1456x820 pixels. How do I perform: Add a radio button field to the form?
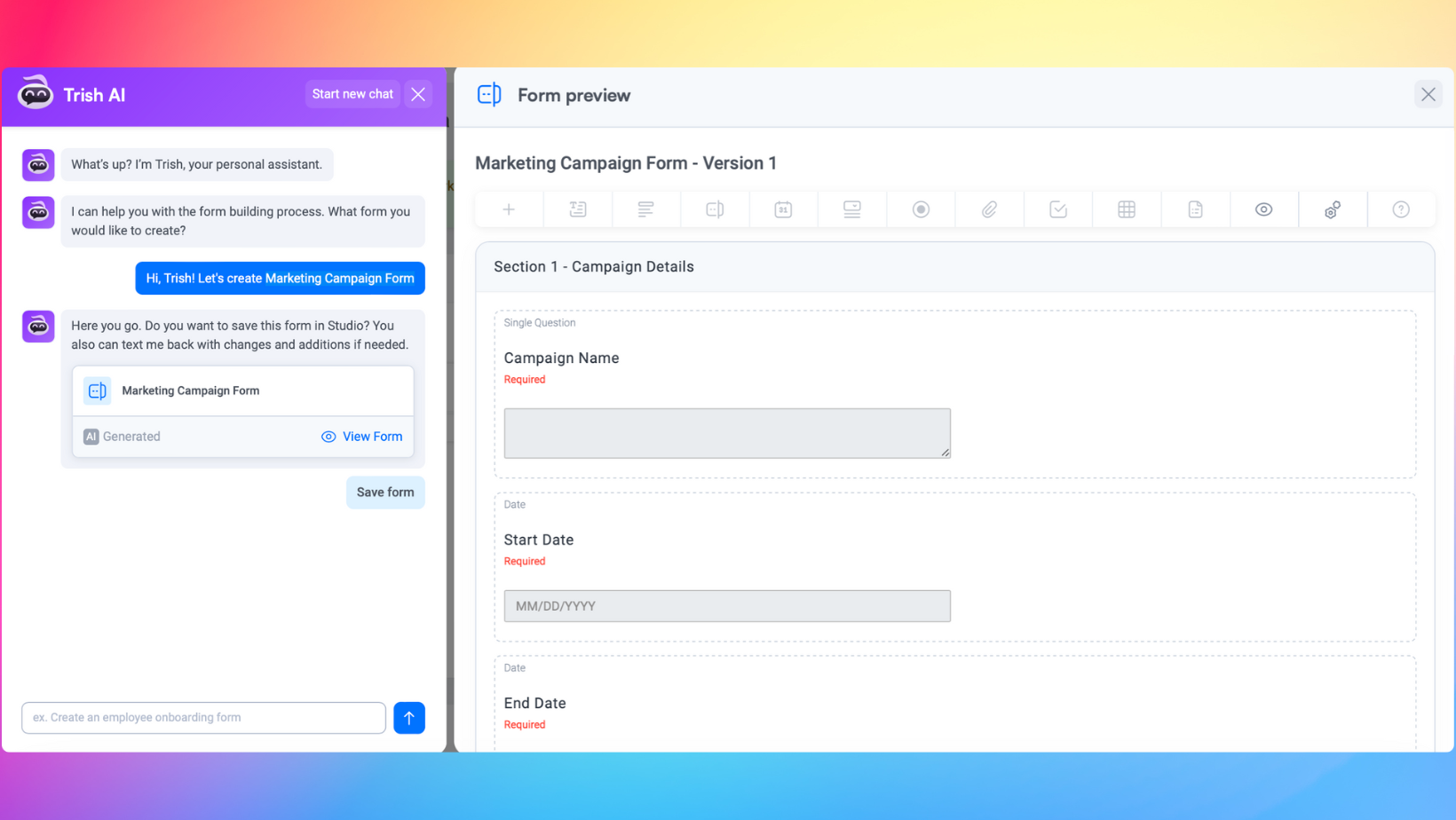[x=921, y=209]
